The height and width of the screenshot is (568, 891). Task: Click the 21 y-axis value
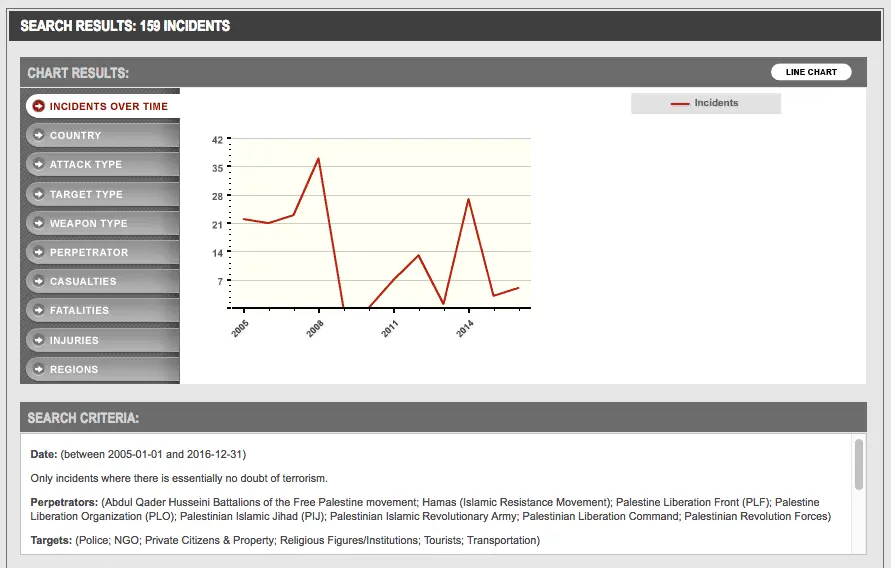tap(218, 225)
